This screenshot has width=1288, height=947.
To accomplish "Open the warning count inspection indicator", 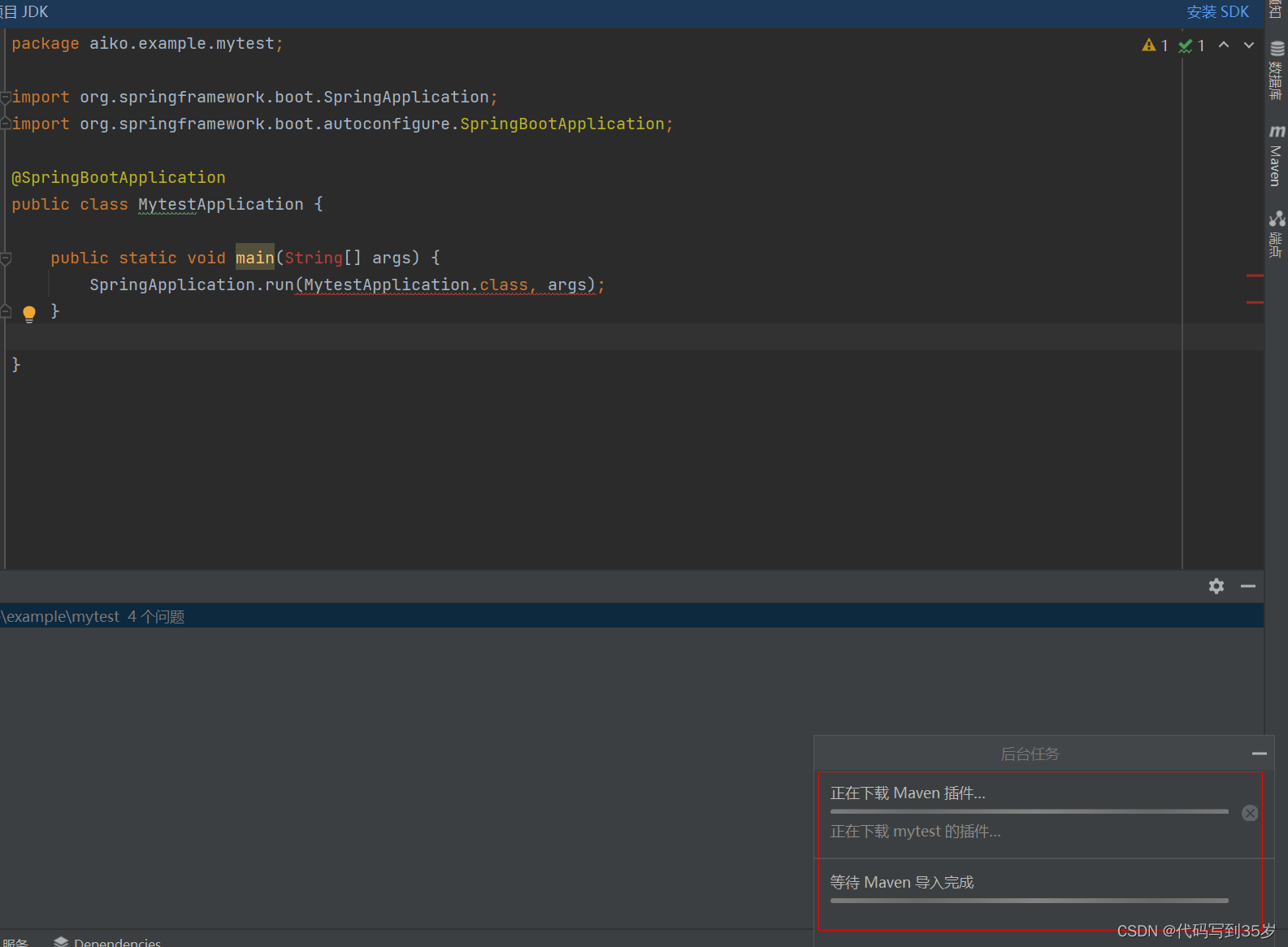I will [1155, 46].
